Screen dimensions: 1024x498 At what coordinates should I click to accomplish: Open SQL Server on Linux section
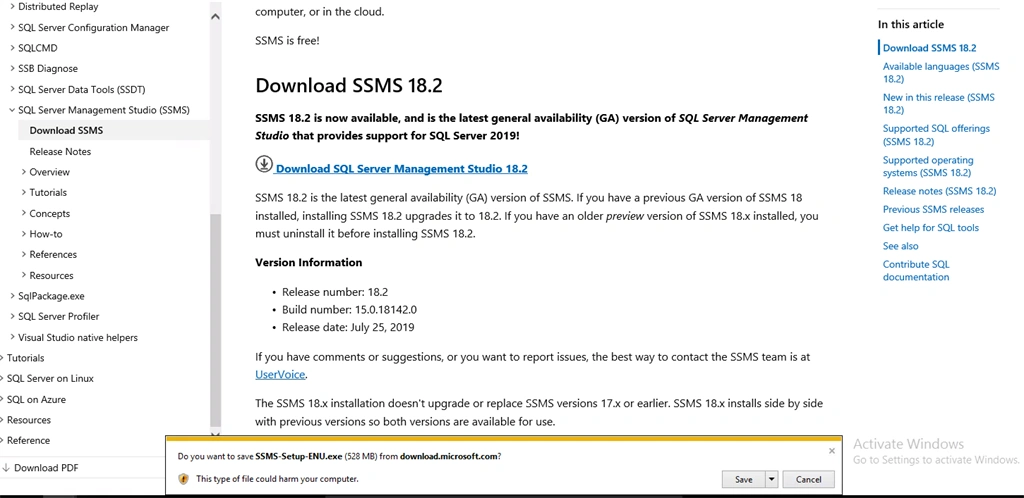pos(50,379)
